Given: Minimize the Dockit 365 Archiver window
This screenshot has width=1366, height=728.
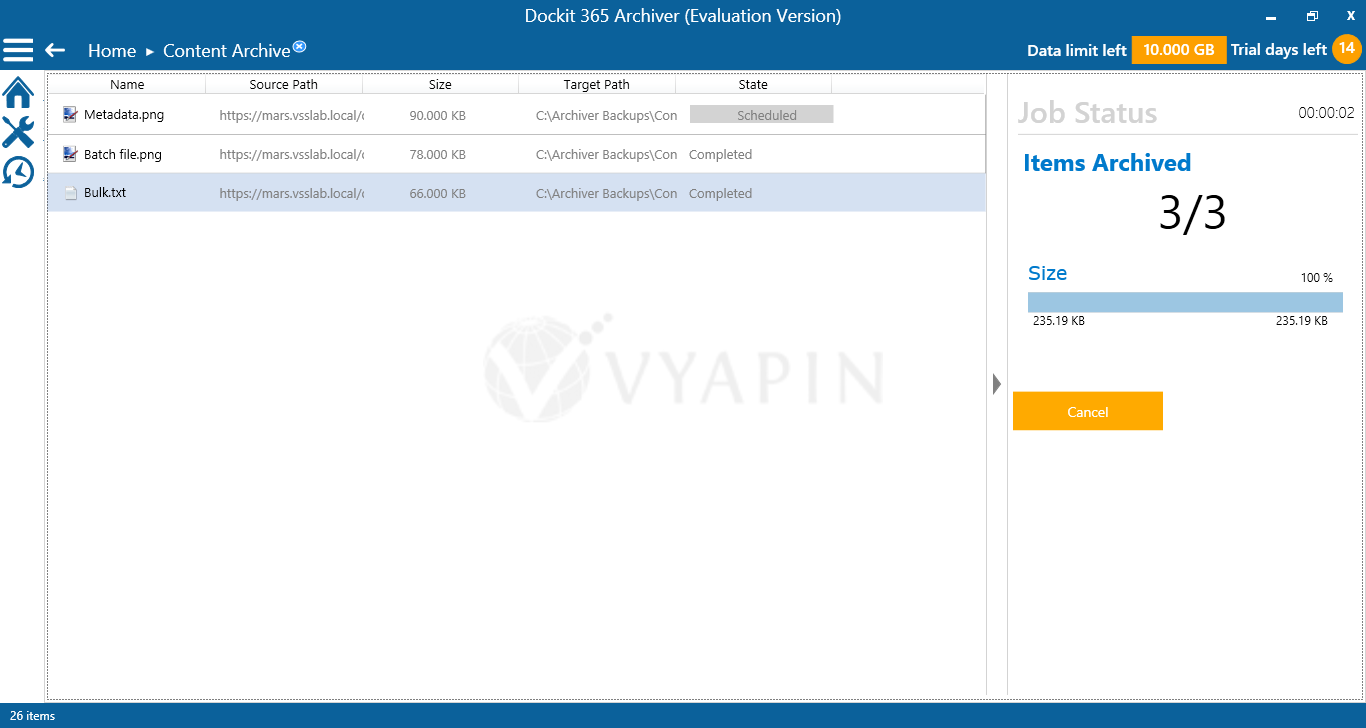Looking at the screenshot, I should point(1271,17).
